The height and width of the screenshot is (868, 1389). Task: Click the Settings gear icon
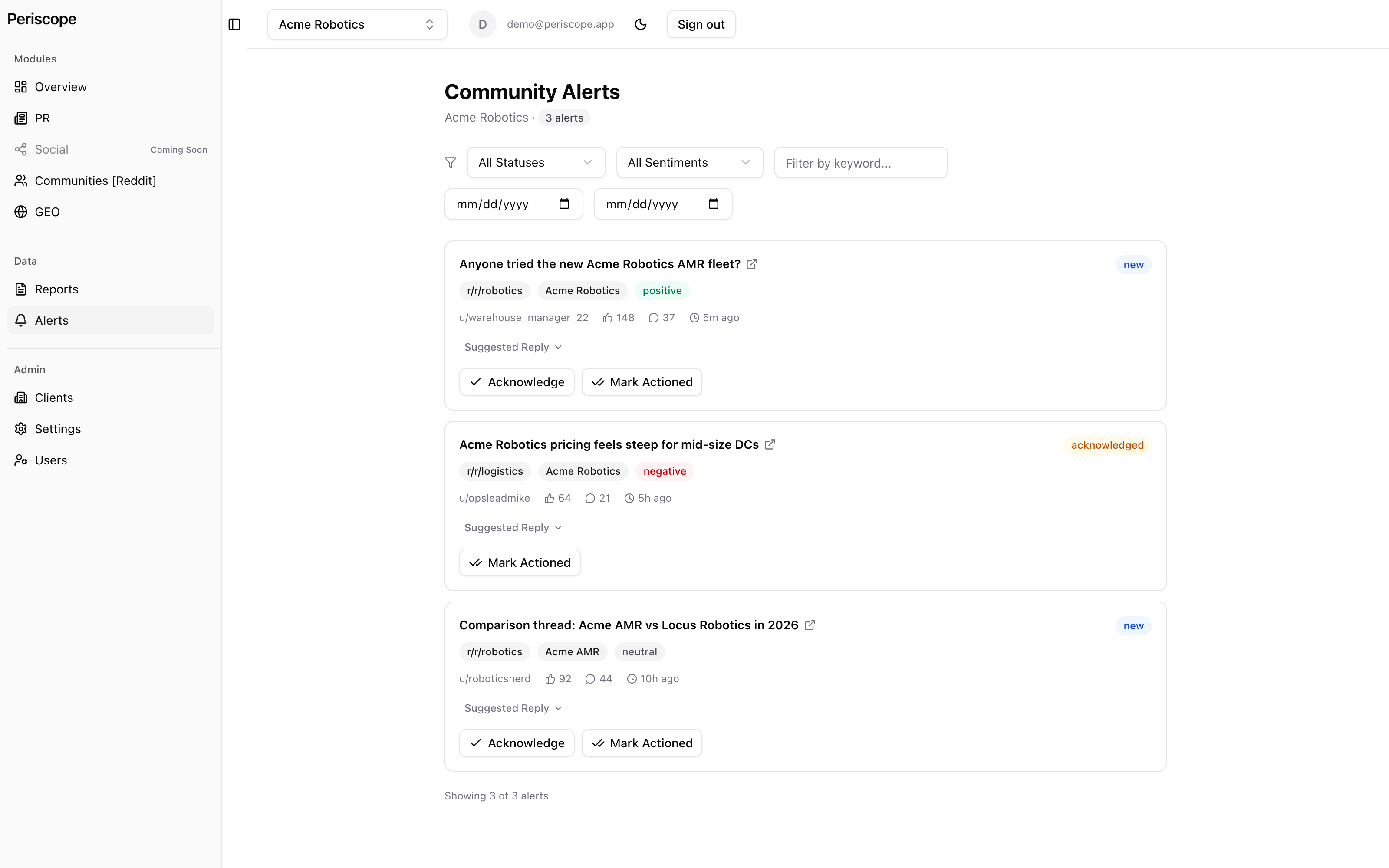[21, 429]
